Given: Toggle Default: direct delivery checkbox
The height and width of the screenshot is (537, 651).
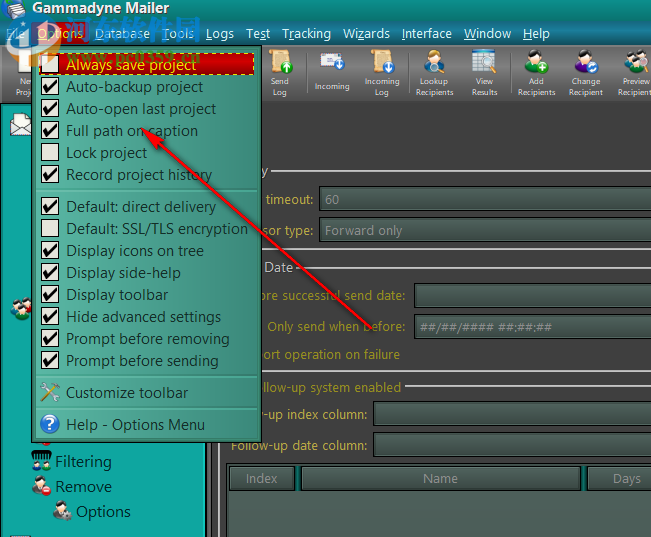Looking at the screenshot, I should click(50, 206).
